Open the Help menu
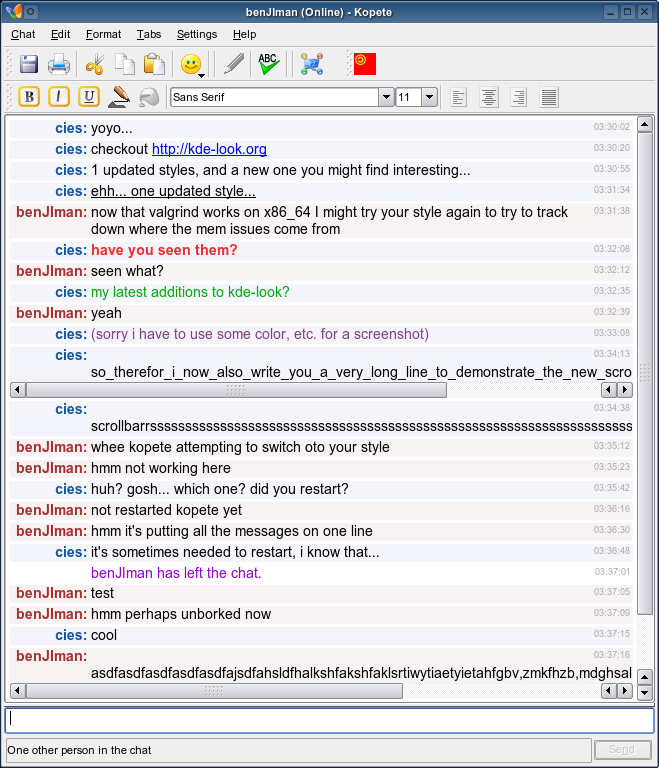Screen dimensions: 659x768 pyautogui.click(x=244, y=34)
